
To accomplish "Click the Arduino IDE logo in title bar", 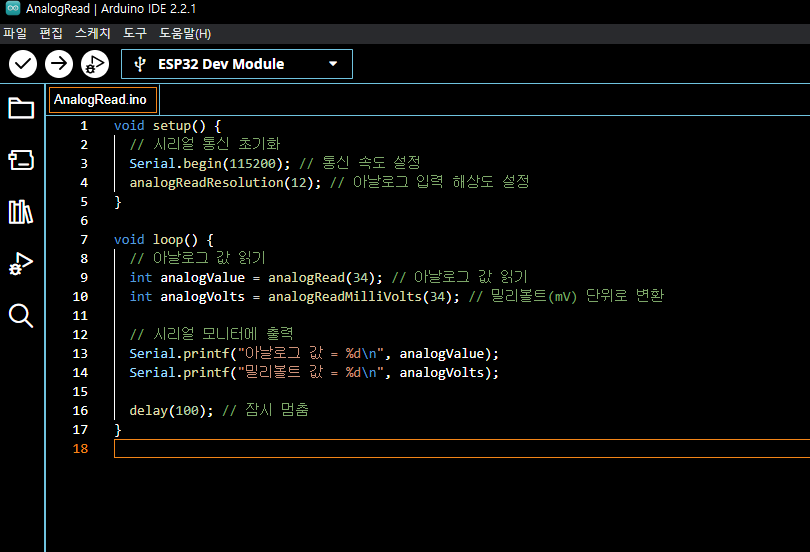I will (x=12, y=8).
